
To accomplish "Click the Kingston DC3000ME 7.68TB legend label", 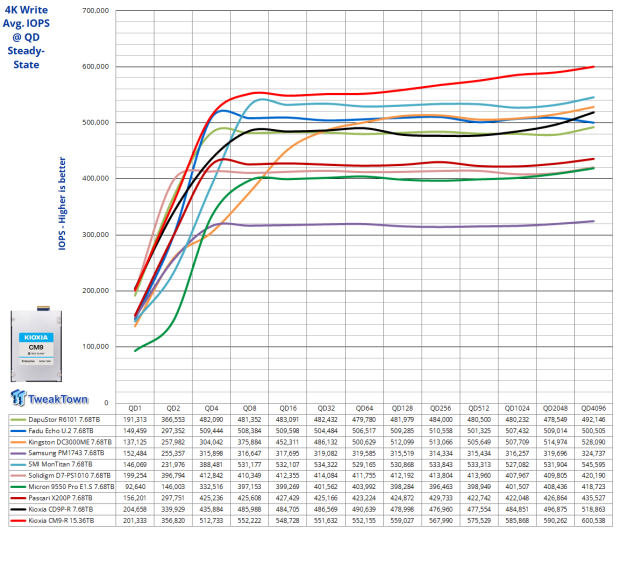I will point(70,442).
